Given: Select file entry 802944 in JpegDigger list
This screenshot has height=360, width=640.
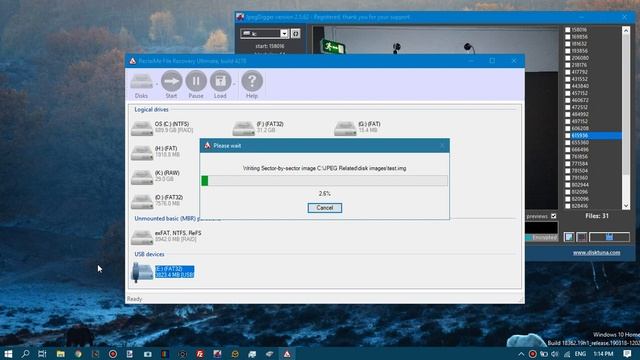Looking at the screenshot, I should pyautogui.click(x=580, y=185).
